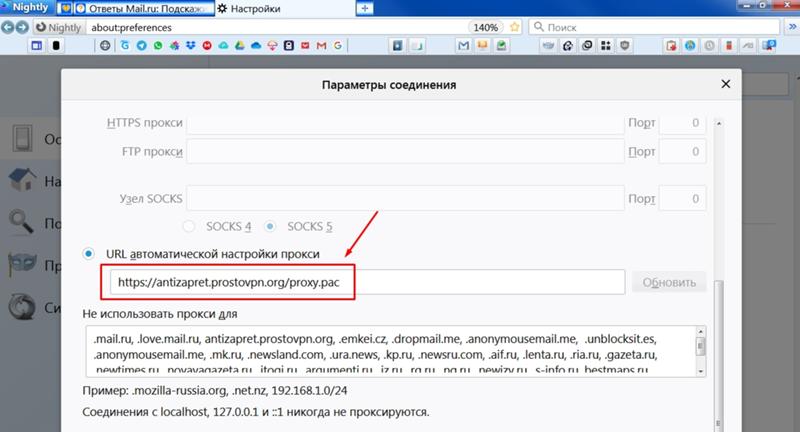Select the SOCKS 4 radio button
Screen dimensions: 800x432
(189, 226)
